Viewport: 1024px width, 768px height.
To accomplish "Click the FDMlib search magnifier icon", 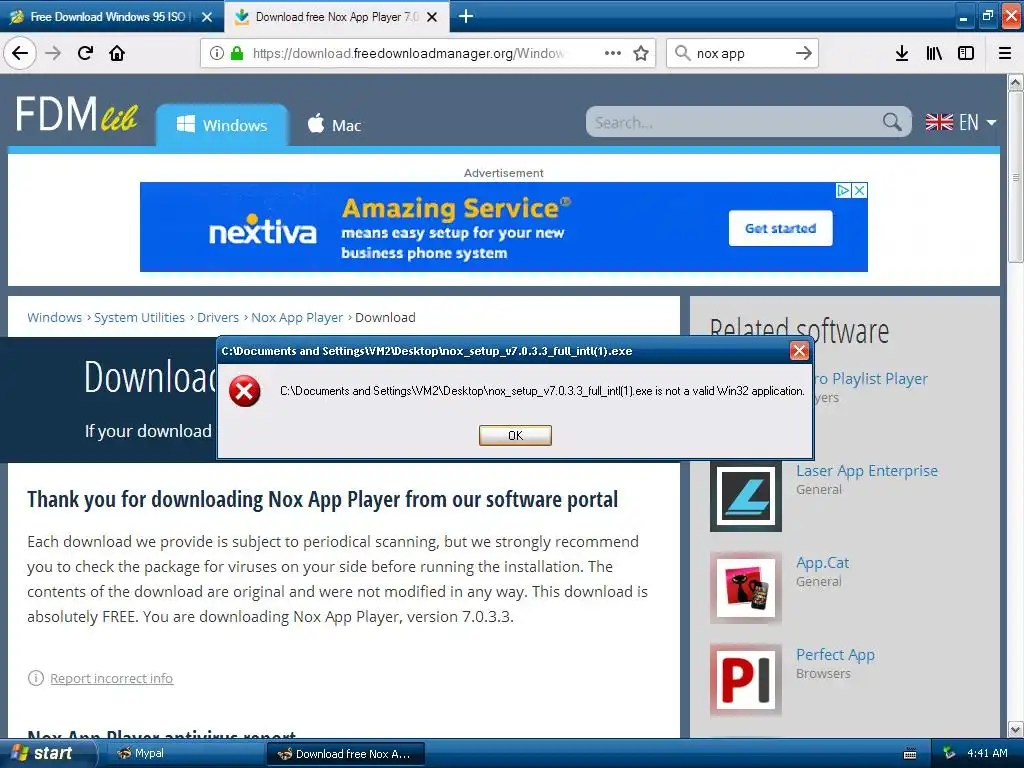I will click(892, 121).
